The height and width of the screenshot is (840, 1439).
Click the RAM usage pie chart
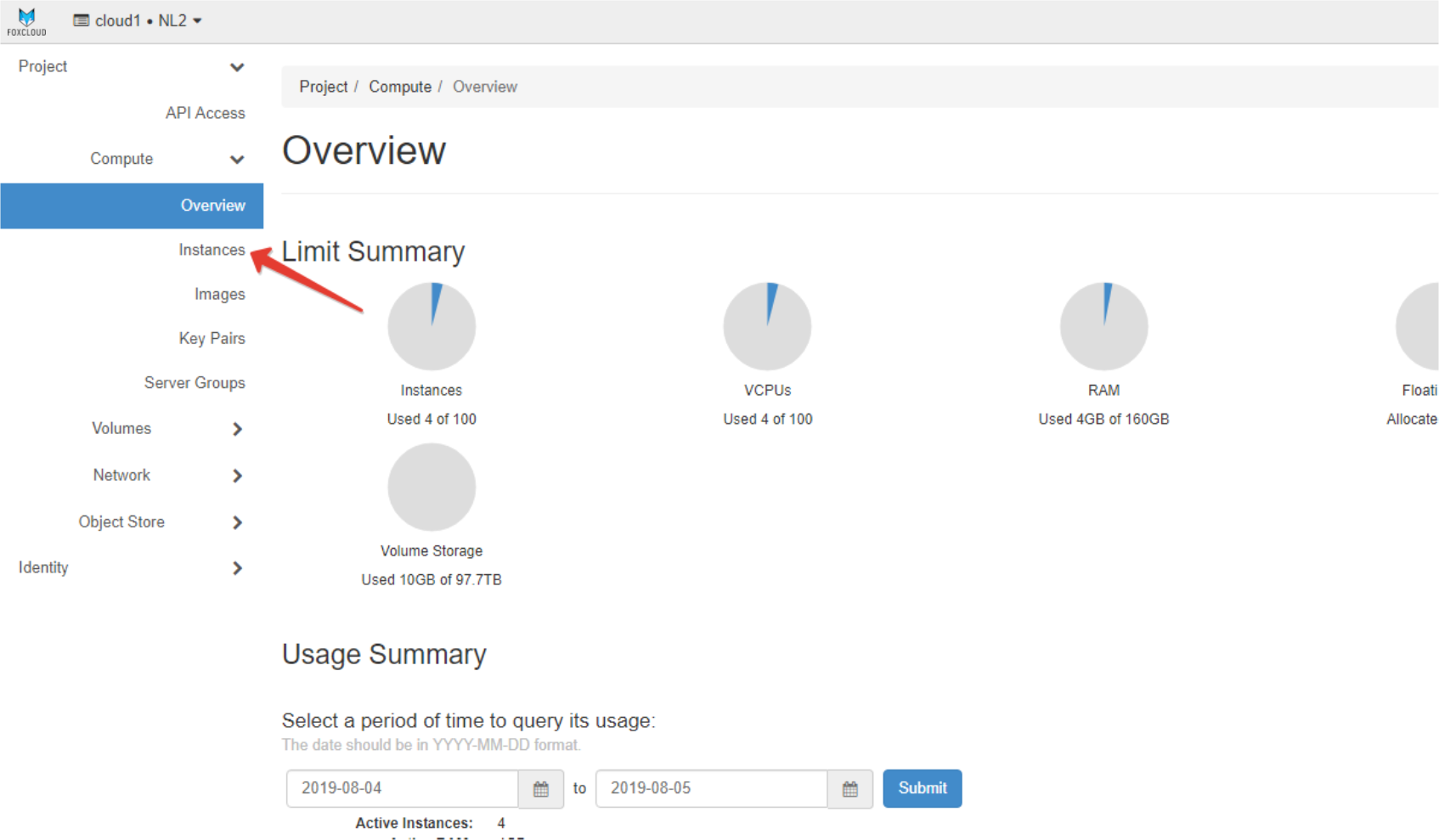1103,327
